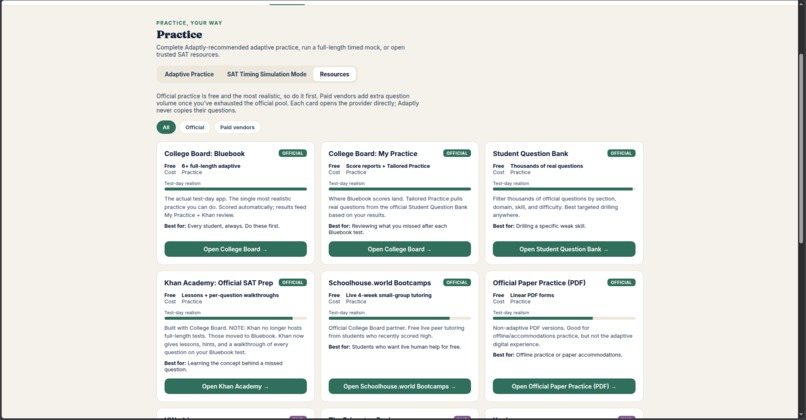
Task: Open Schoolhouse.world Bootcamps link button
Action: (399, 387)
